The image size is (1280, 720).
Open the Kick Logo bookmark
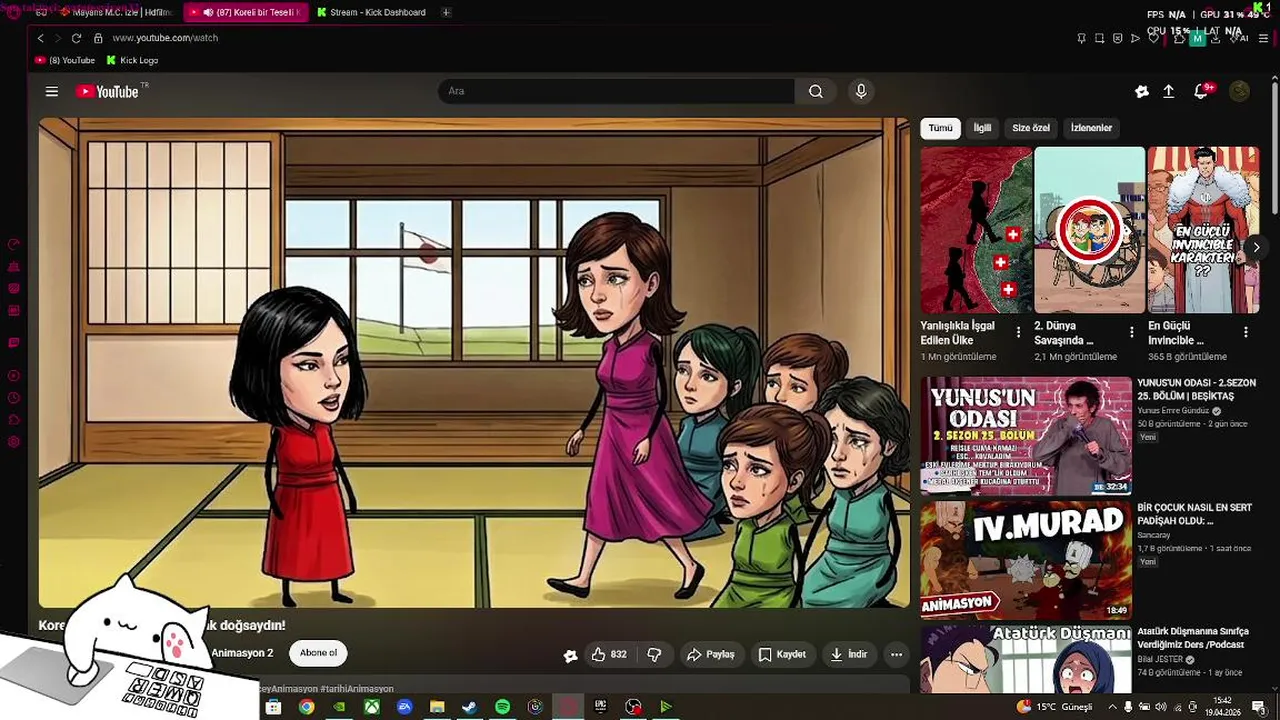click(132, 60)
